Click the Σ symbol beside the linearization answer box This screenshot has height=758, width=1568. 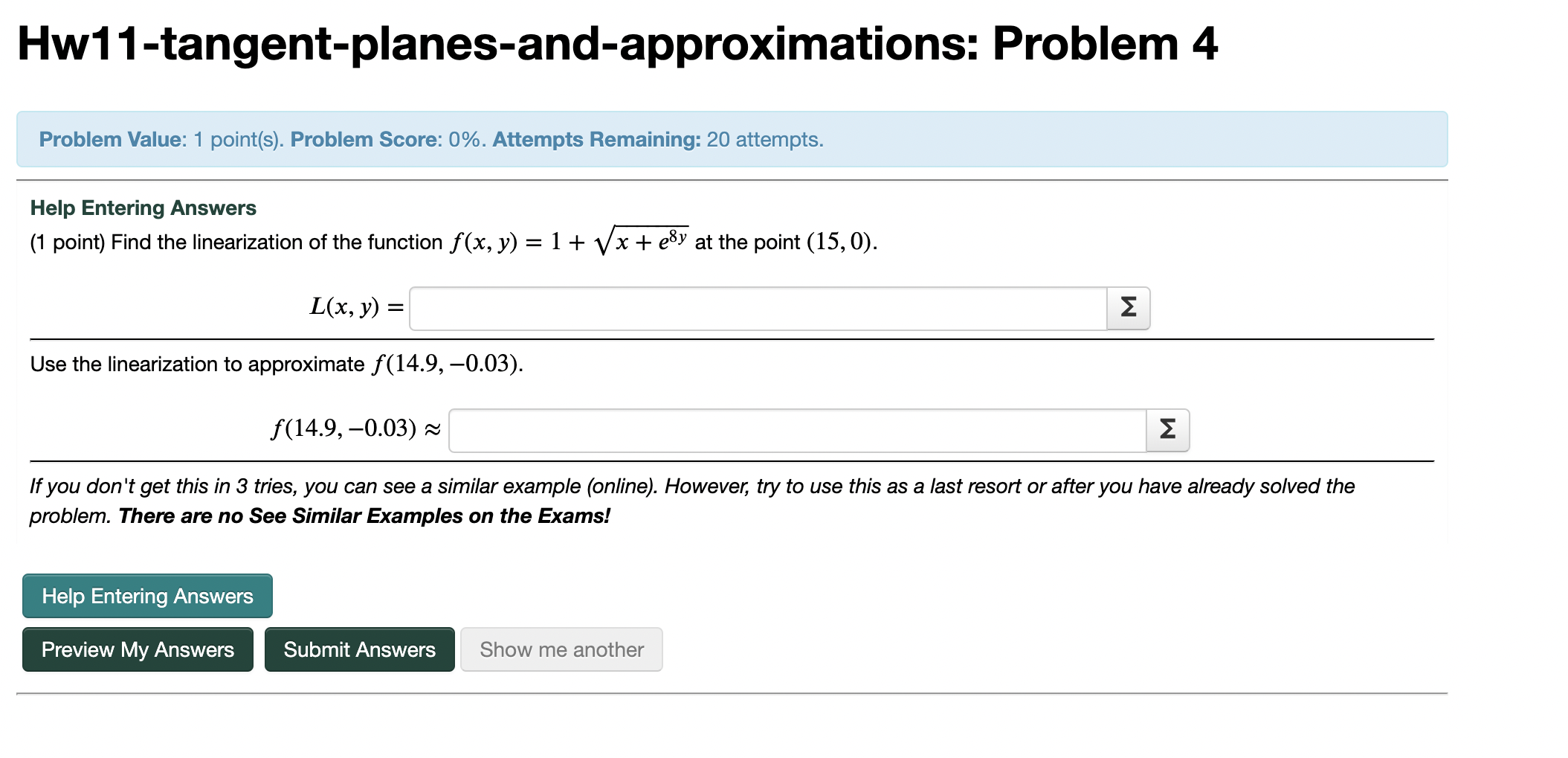point(1127,307)
